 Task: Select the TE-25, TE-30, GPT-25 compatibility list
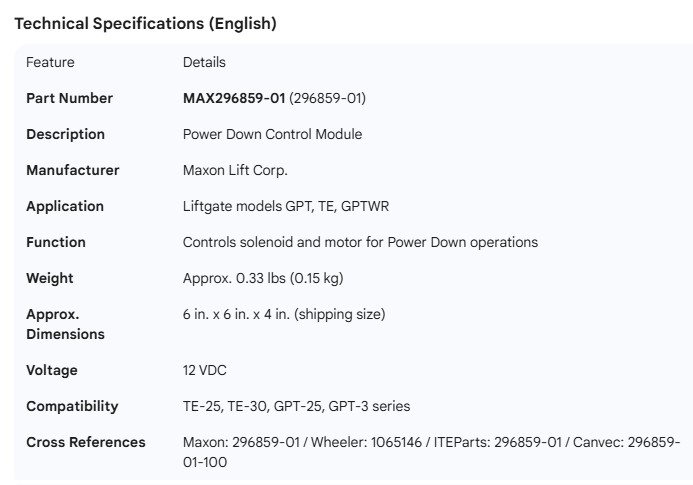296,406
